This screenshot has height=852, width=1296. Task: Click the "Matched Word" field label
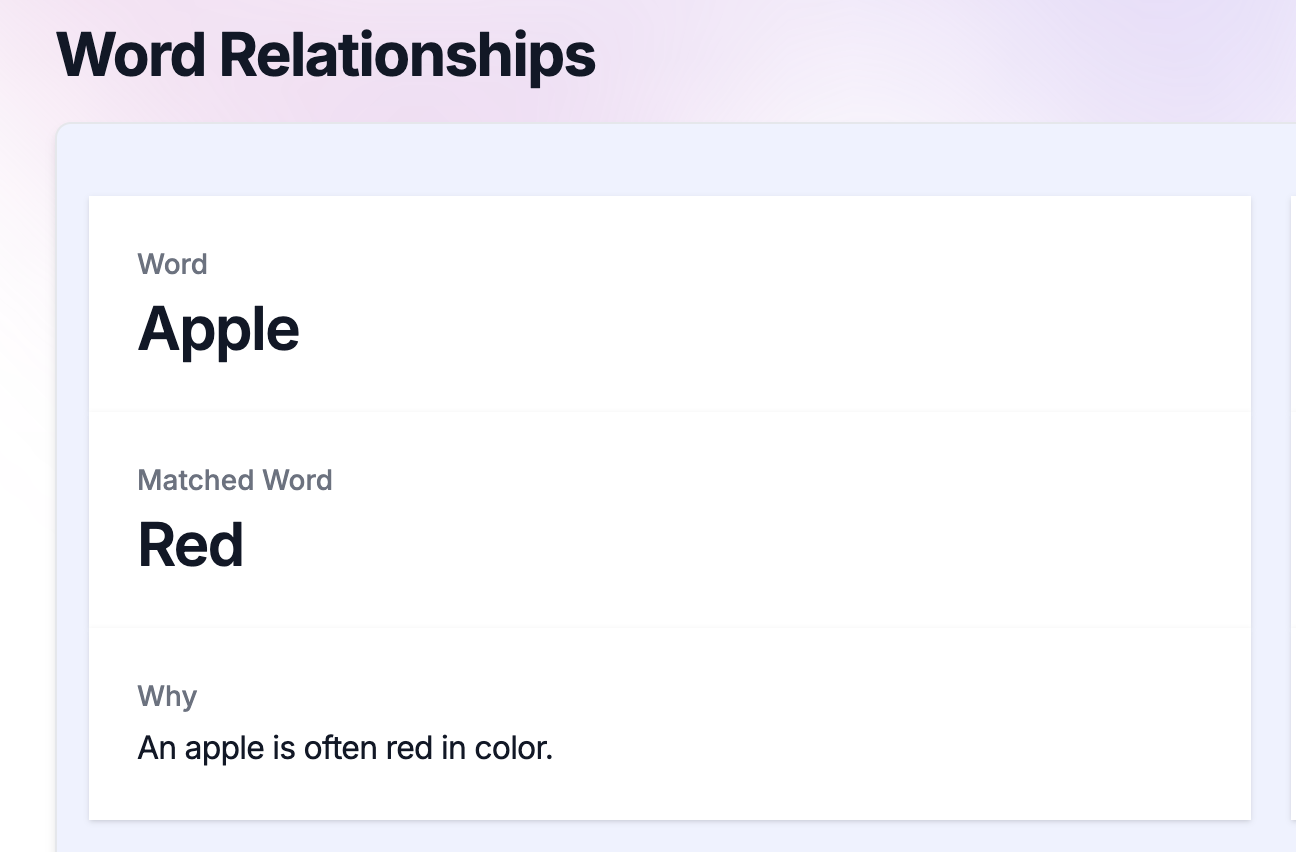pos(235,480)
